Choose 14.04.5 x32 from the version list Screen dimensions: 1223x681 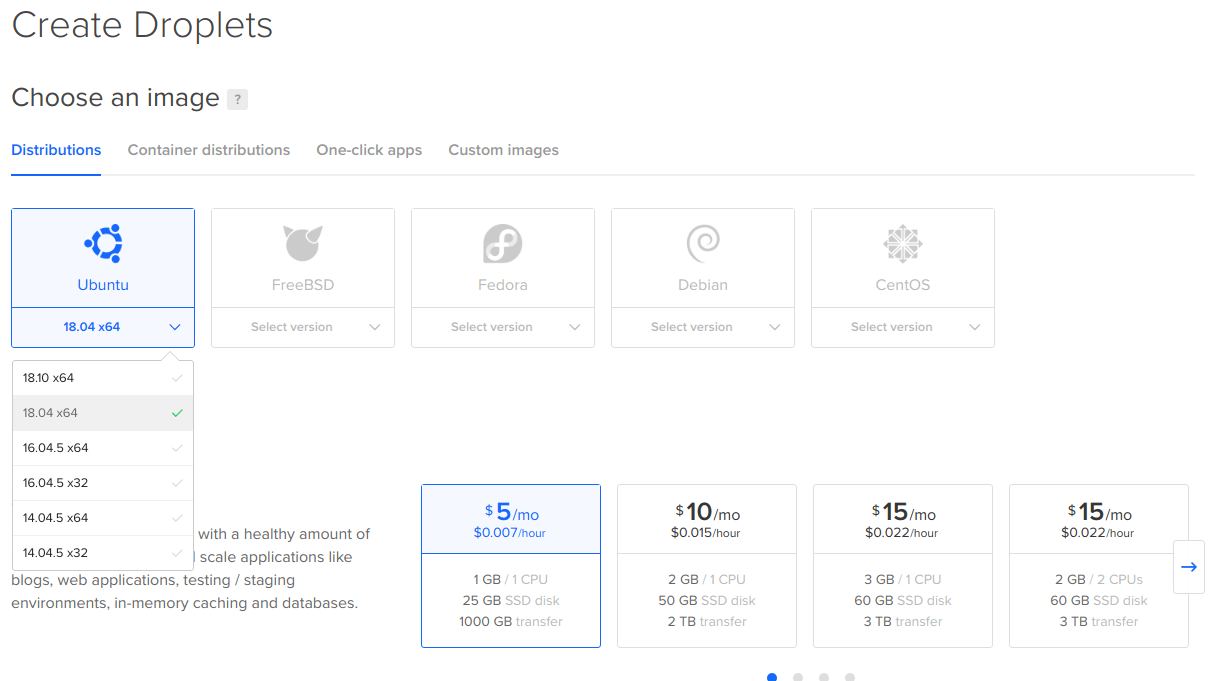[x=103, y=553]
